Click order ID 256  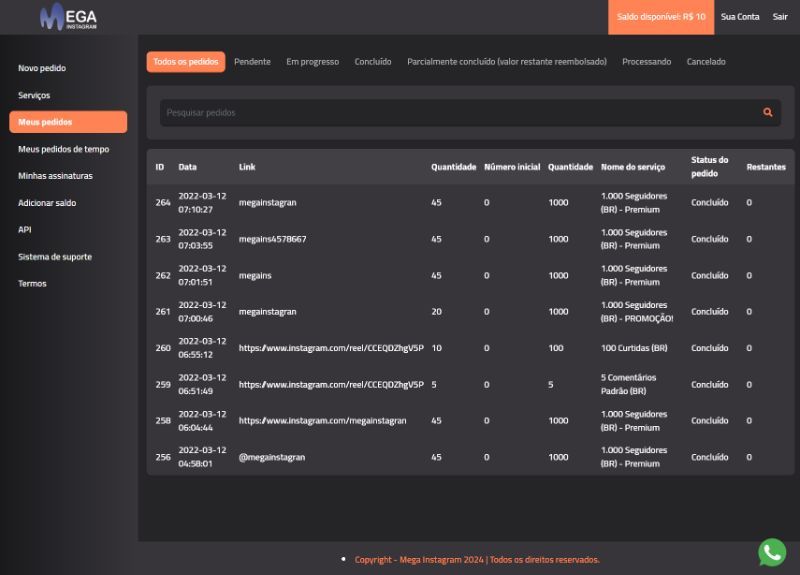(x=163, y=457)
